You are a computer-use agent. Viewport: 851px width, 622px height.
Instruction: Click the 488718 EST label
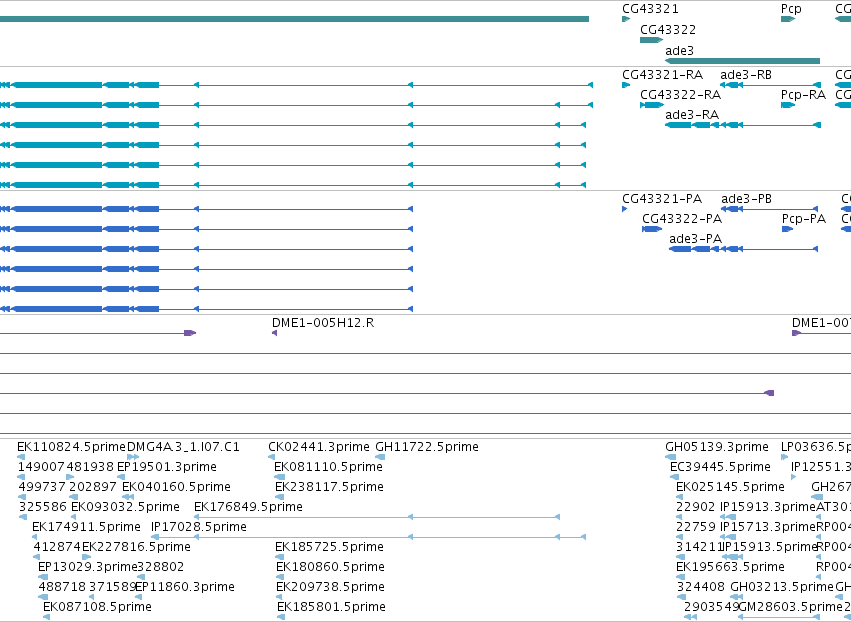pos(62,587)
